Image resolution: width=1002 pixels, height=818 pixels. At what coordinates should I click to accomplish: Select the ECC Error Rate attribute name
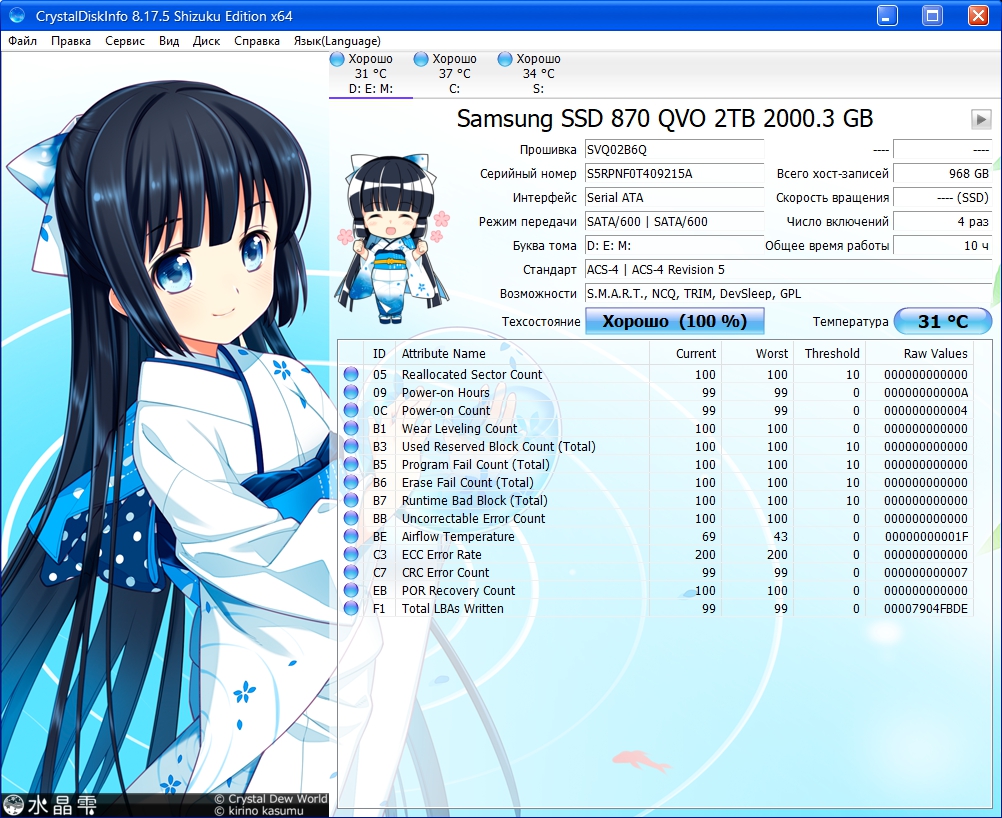442,555
